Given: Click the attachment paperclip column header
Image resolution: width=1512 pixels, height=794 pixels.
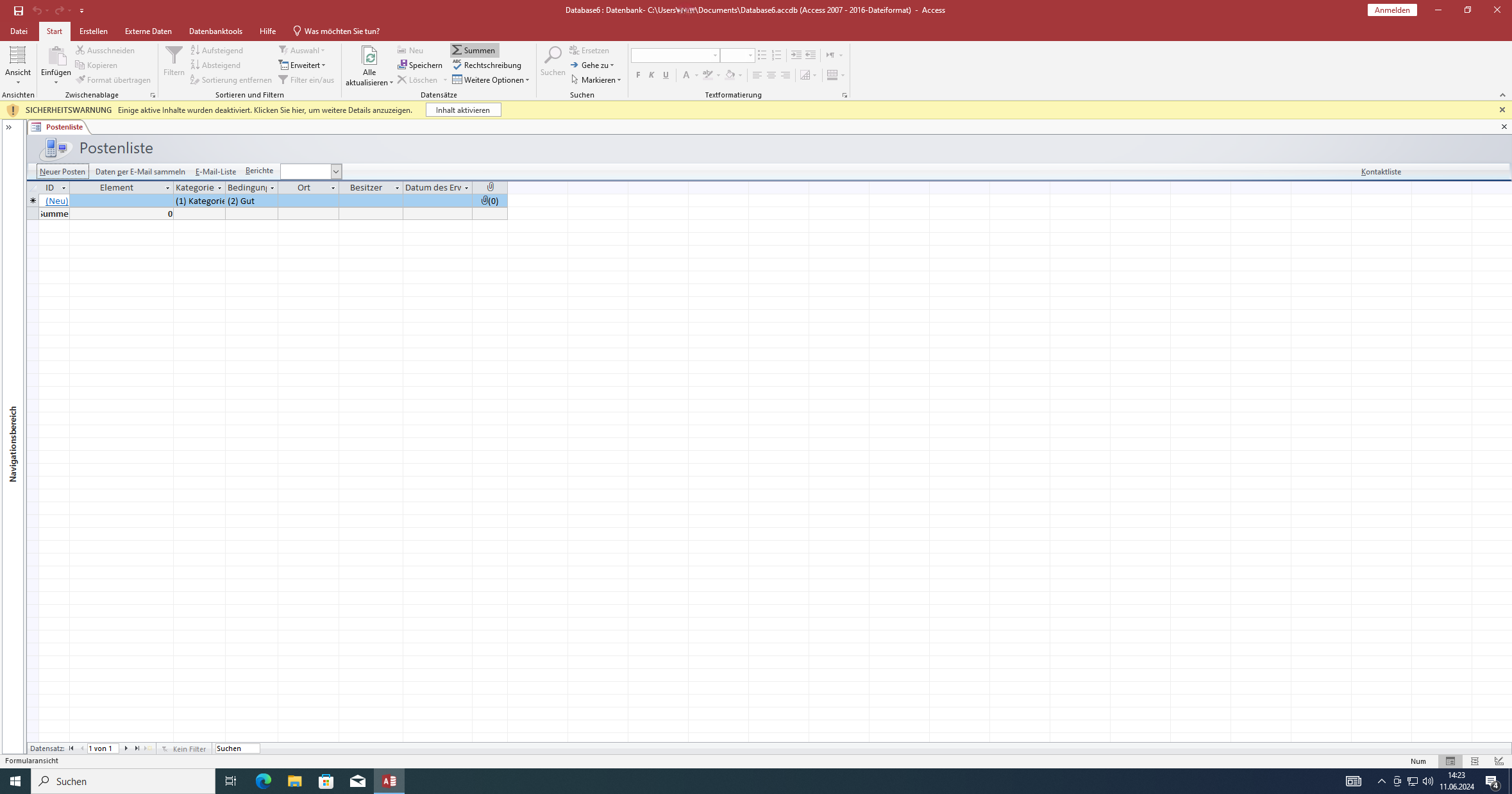Looking at the screenshot, I should point(490,187).
